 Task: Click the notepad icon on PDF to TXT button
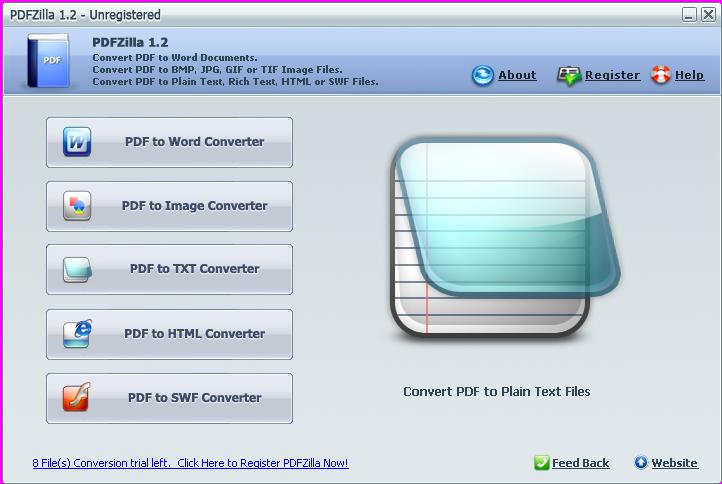click(77, 269)
